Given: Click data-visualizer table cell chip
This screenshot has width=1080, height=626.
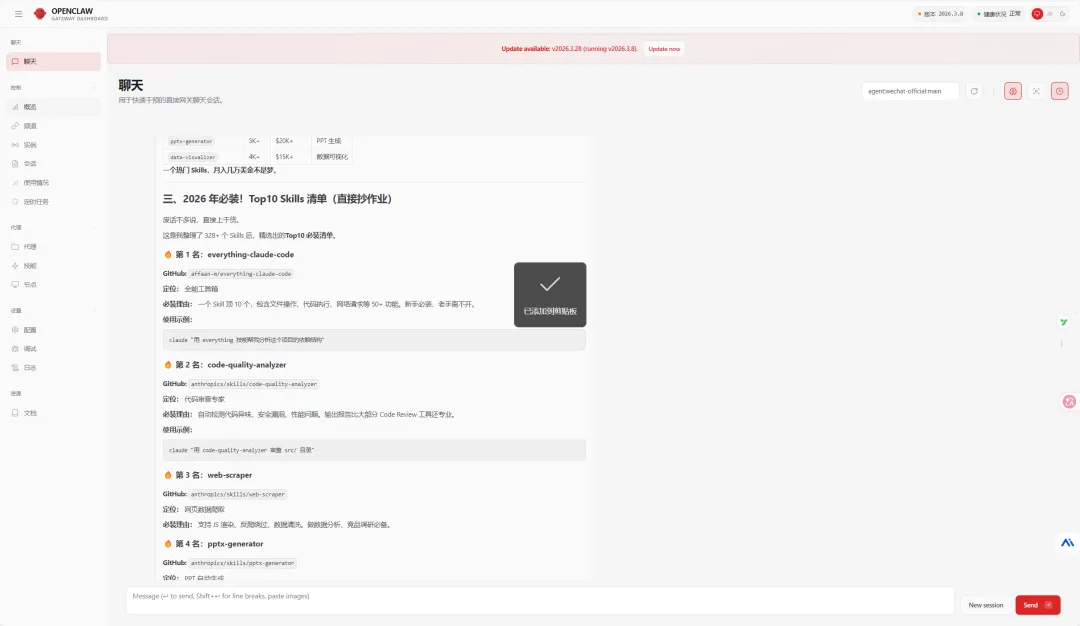Looking at the screenshot, I should pos(193,157).
